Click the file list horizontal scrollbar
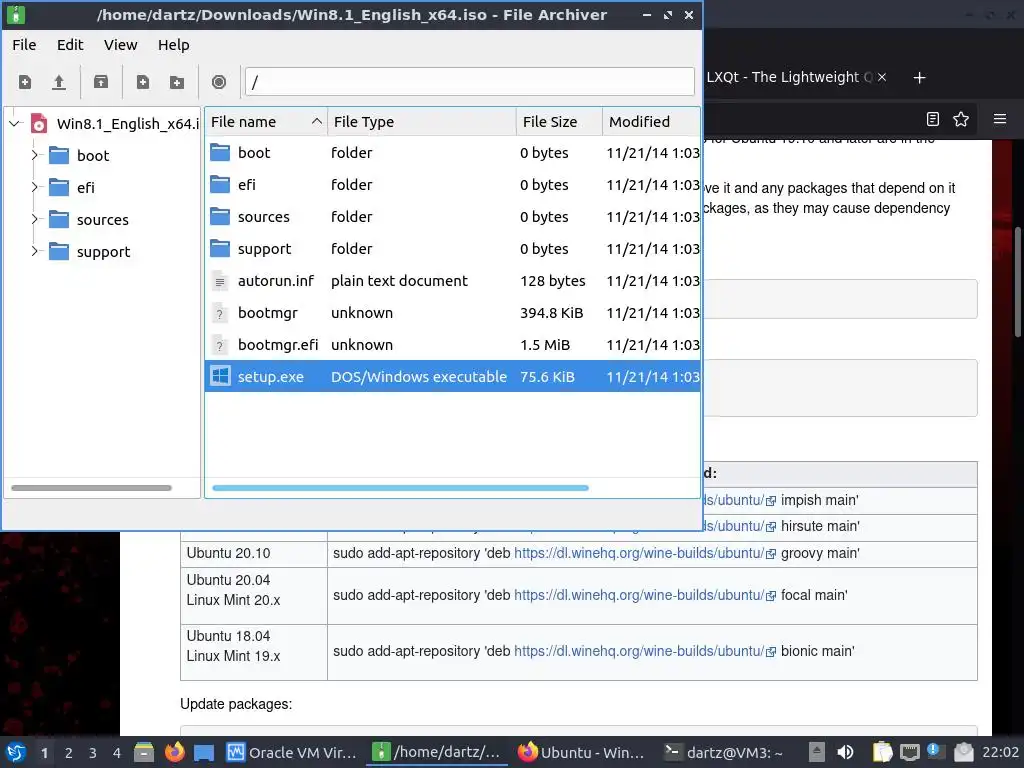This screenshot has width=1024, height=768. tap(400, 488)
